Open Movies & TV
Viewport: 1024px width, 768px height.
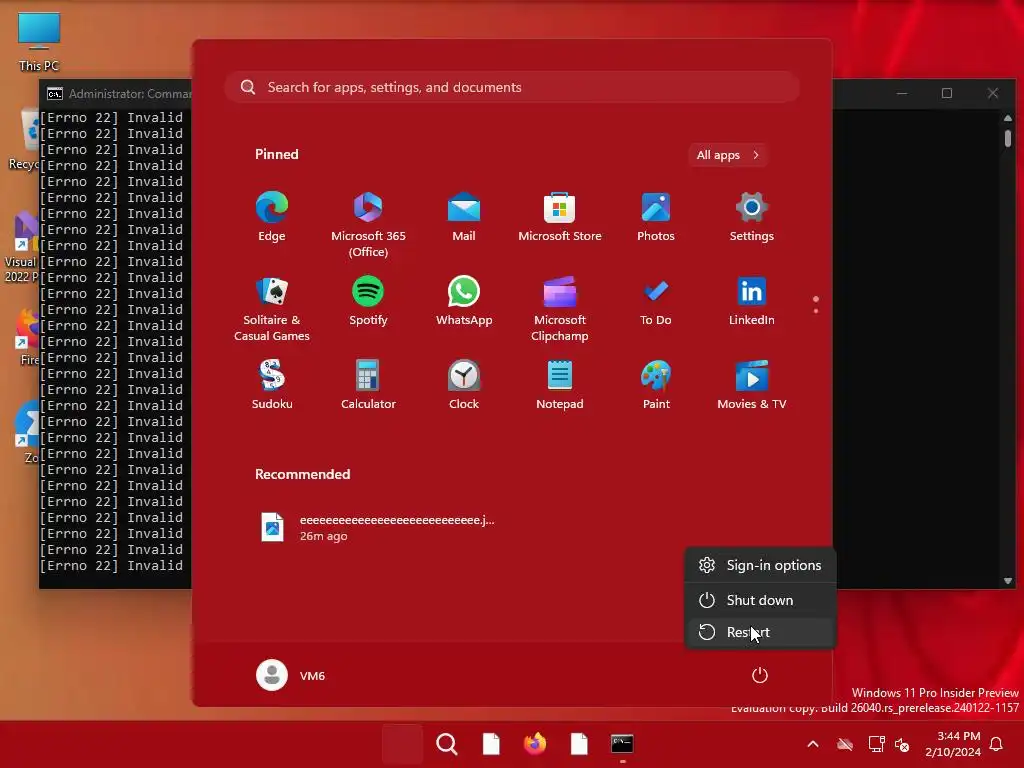coord(752,385)
